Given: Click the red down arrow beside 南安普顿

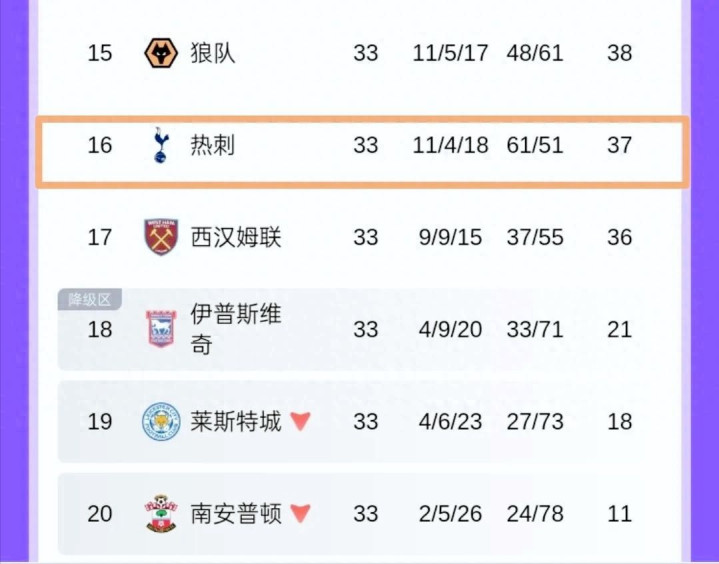Looking at the screenshot, I should coord(300,514).
